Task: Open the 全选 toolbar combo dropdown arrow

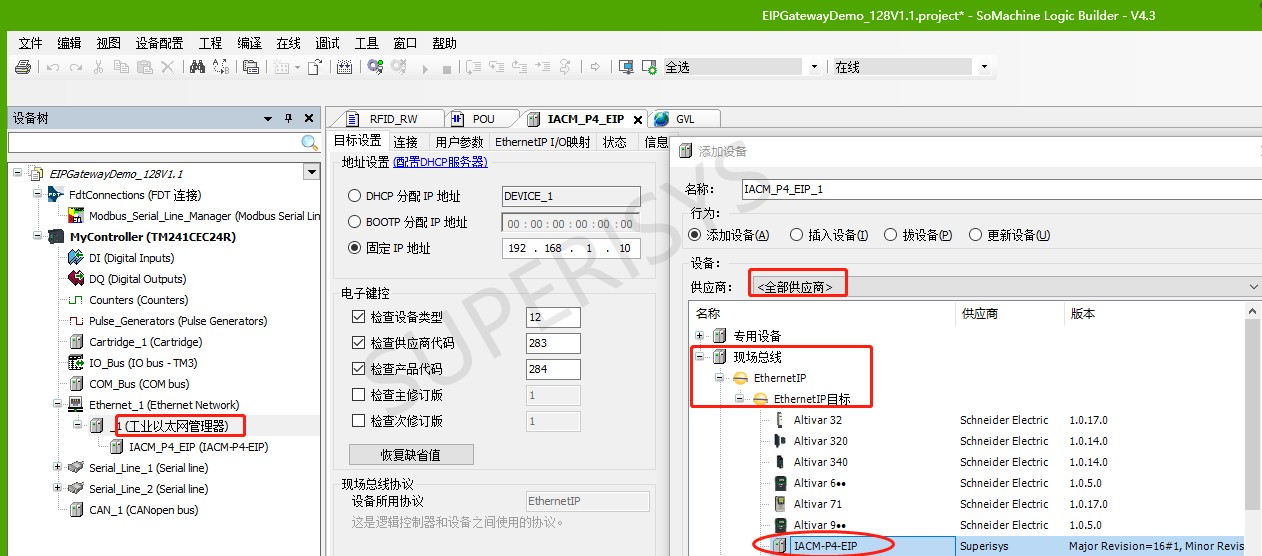Action: click(814, 67)
